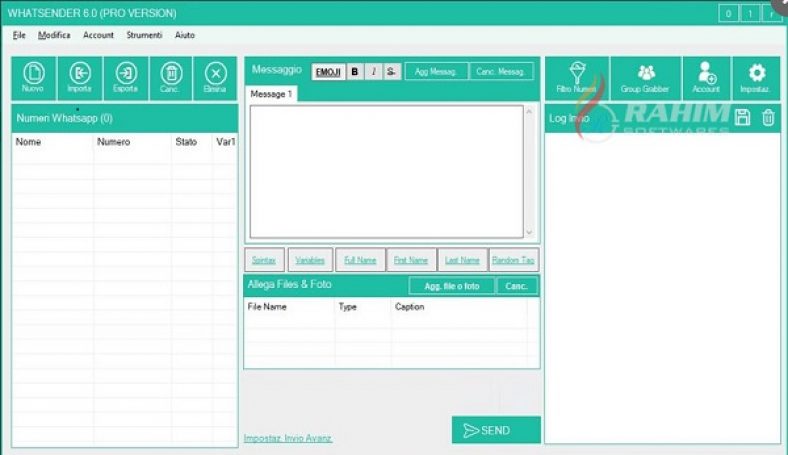Click the Canc. trash icon in left toolbar
Screen dimensions: 788x455
coord(171,78)
